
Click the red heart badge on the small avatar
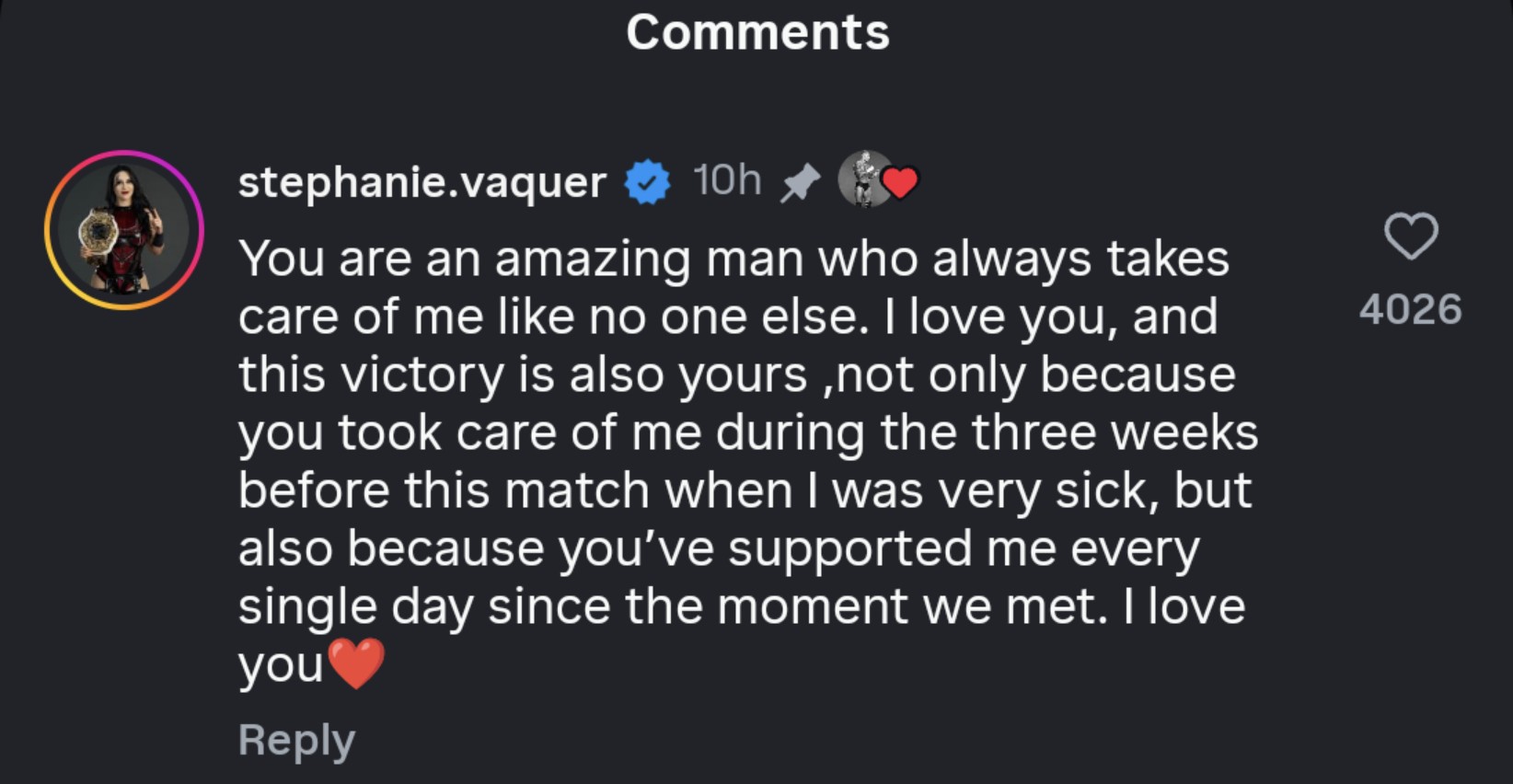901,183
